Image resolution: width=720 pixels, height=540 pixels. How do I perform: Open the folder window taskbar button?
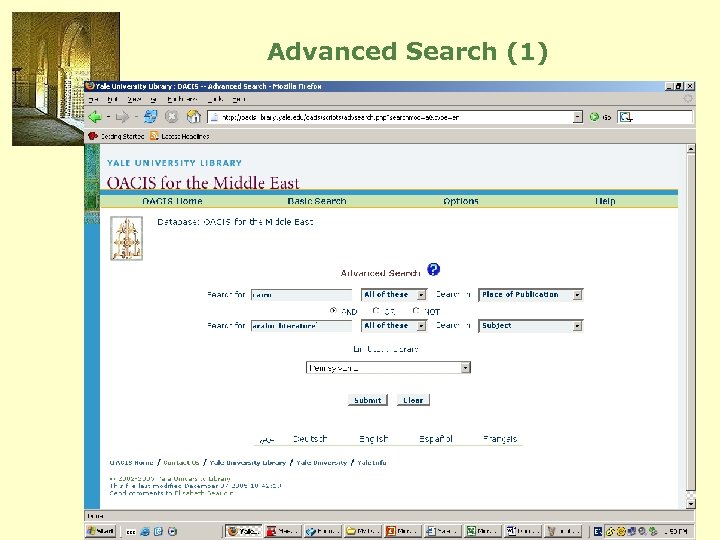point(362,531)
